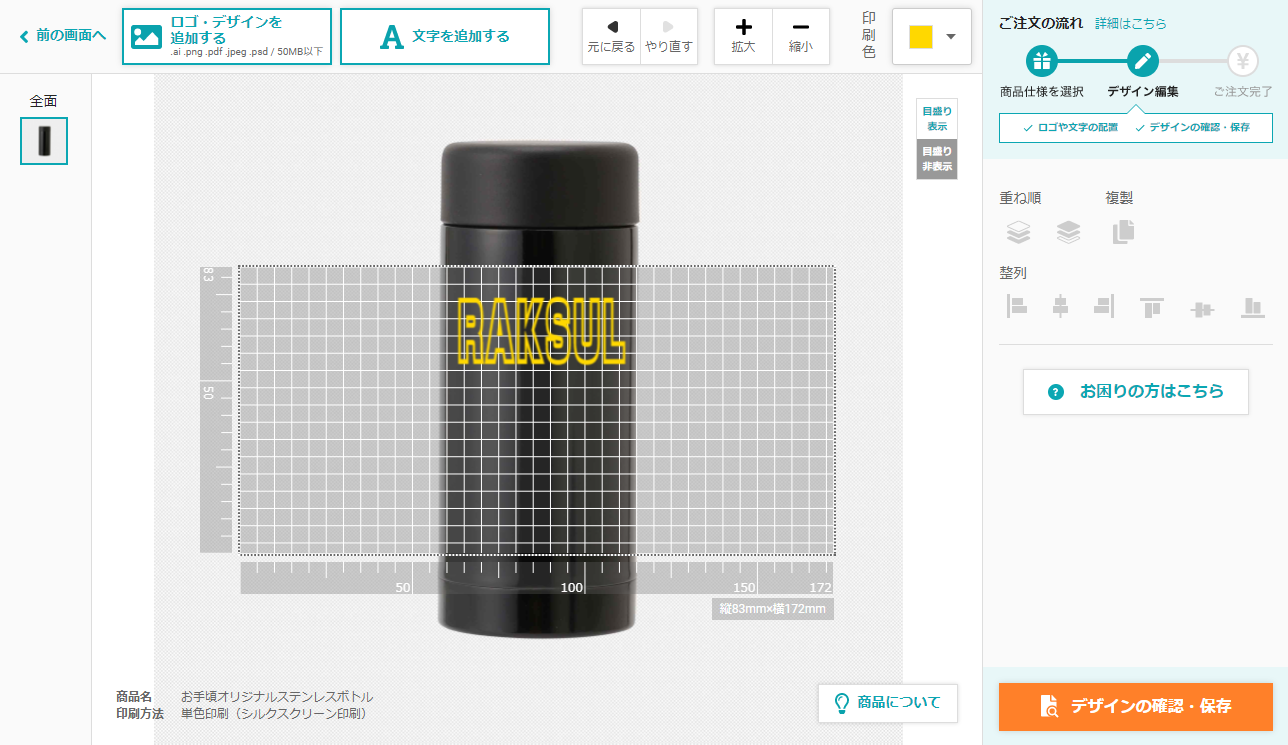Bring layer forward in 重ね順
This screenshot has height=745, width=1288.
pos(1018,232)
